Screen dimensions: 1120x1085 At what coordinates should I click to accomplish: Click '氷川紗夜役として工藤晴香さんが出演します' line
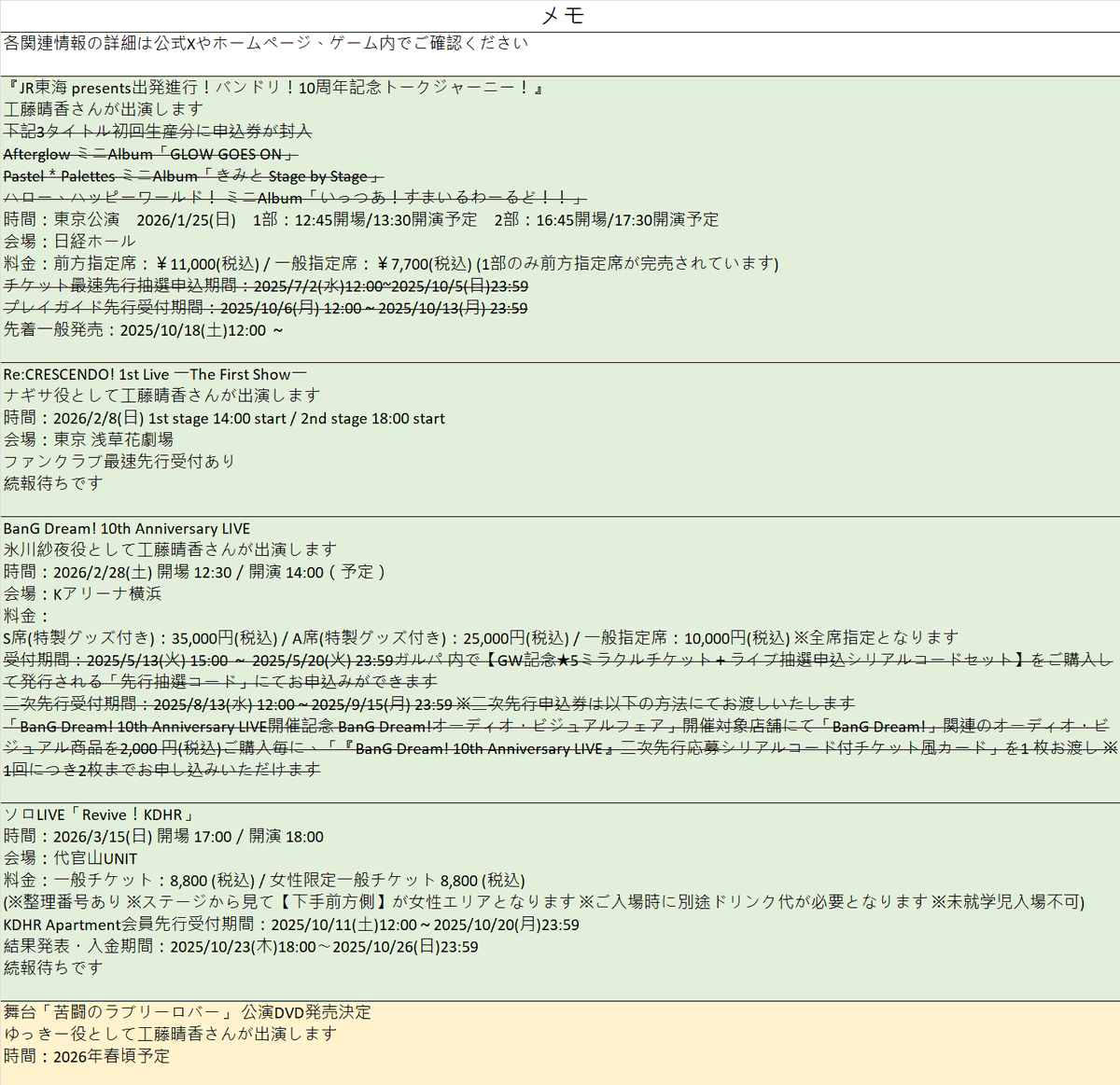pos(170,549)
